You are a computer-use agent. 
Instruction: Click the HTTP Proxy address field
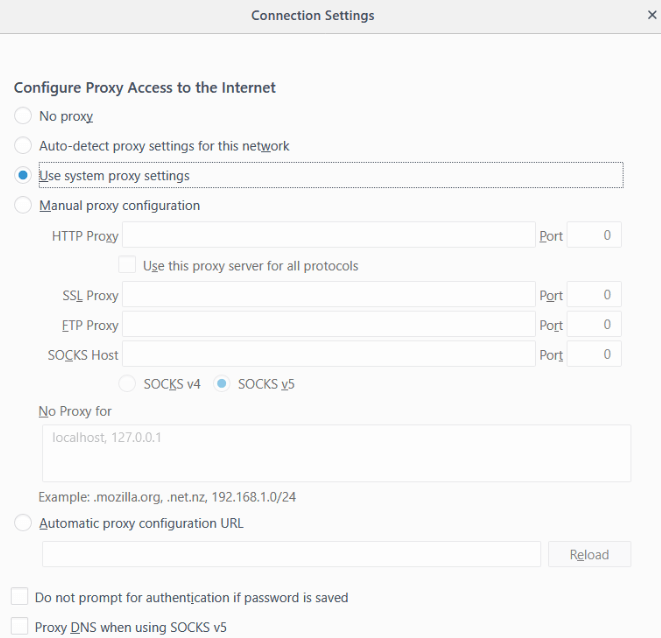(328, 236)
